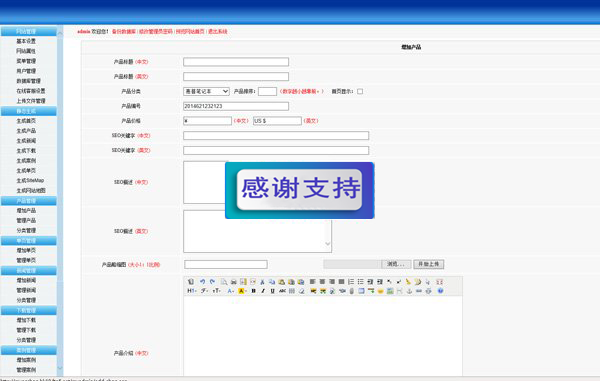Click the 预览网站首页 link

pos(190,31)
